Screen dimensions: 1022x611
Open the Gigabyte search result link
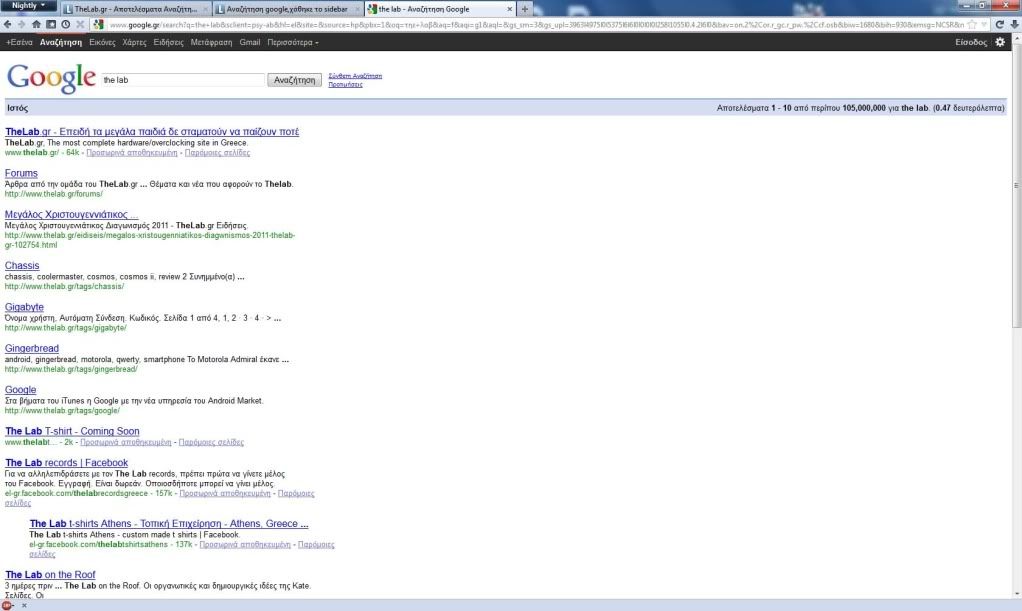tap(24, 307)
